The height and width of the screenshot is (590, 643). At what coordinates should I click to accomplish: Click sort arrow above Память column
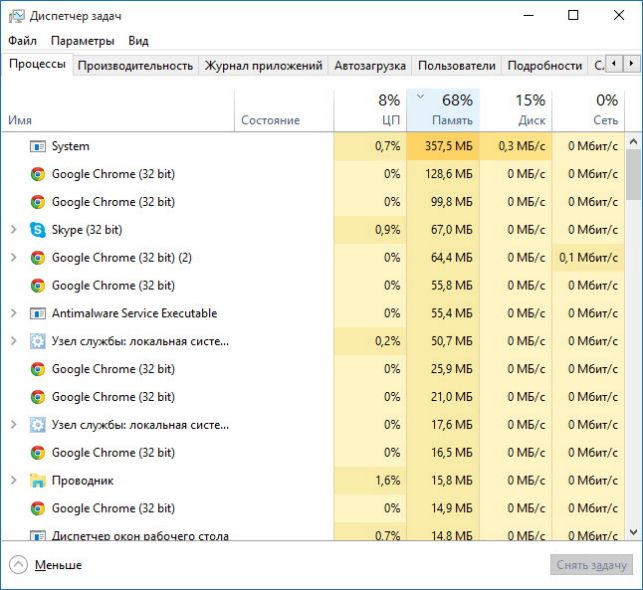tap(420, 97)
